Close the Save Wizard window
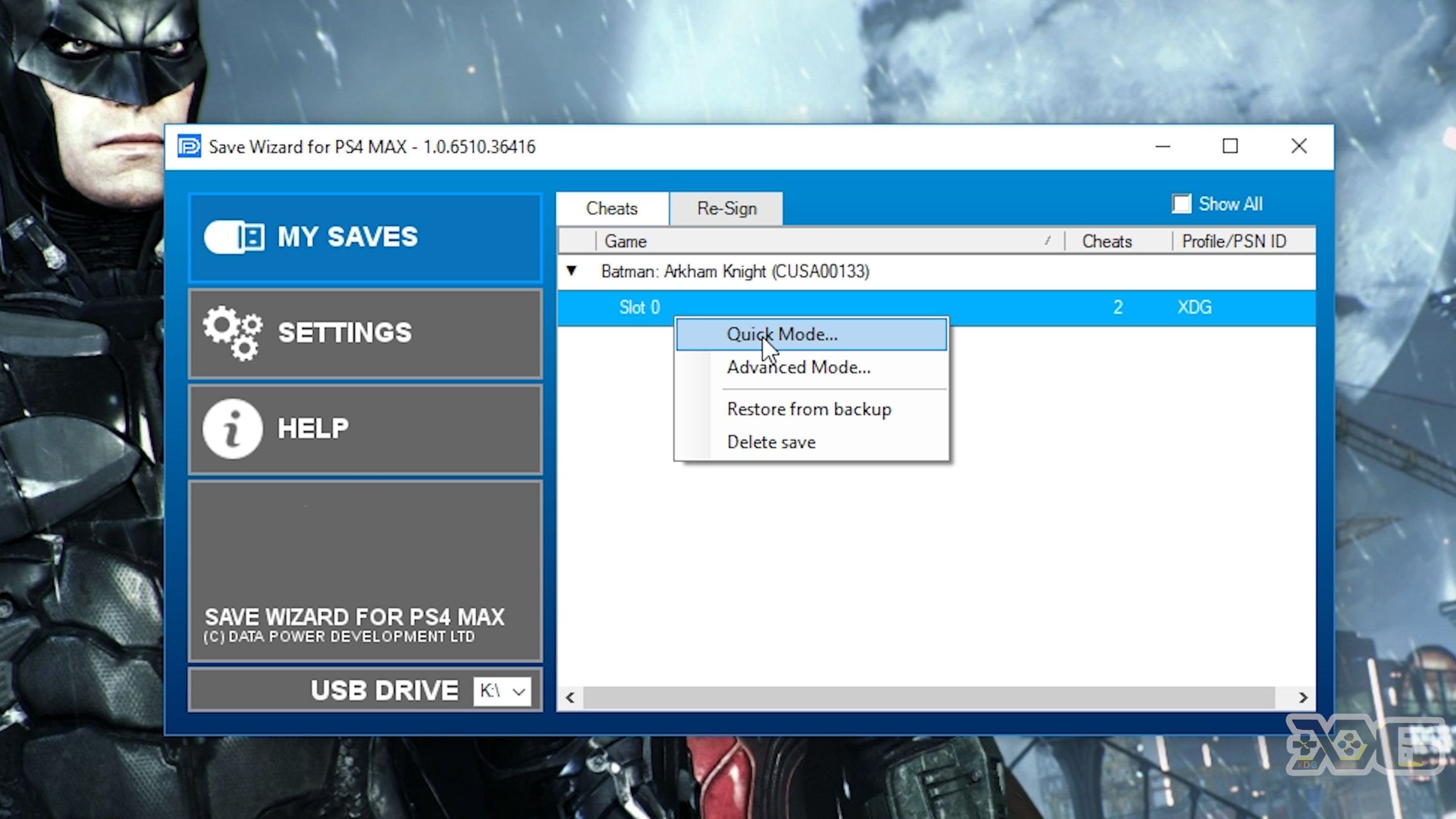This screenshot has height=819, width=1456. click(x=1299, y=147)
